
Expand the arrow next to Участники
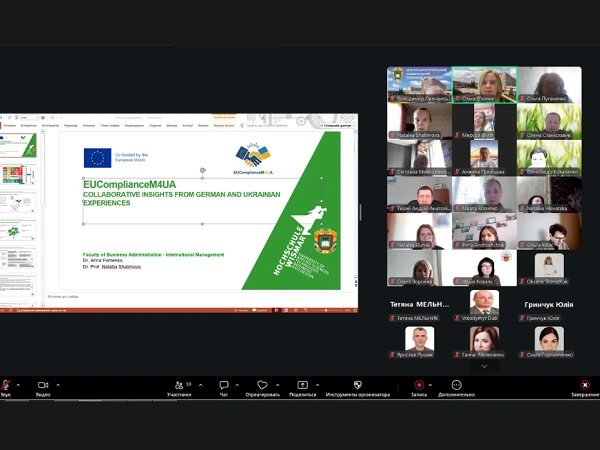pos(199,384)
